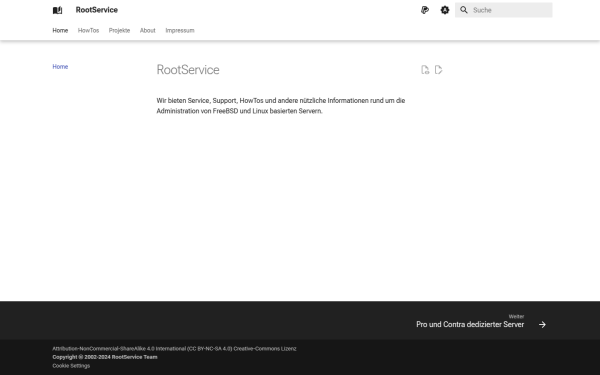Click the RootService book logo icon
Image resolution: width=600 pixels, height=375 pixels.
click(57, 10)
